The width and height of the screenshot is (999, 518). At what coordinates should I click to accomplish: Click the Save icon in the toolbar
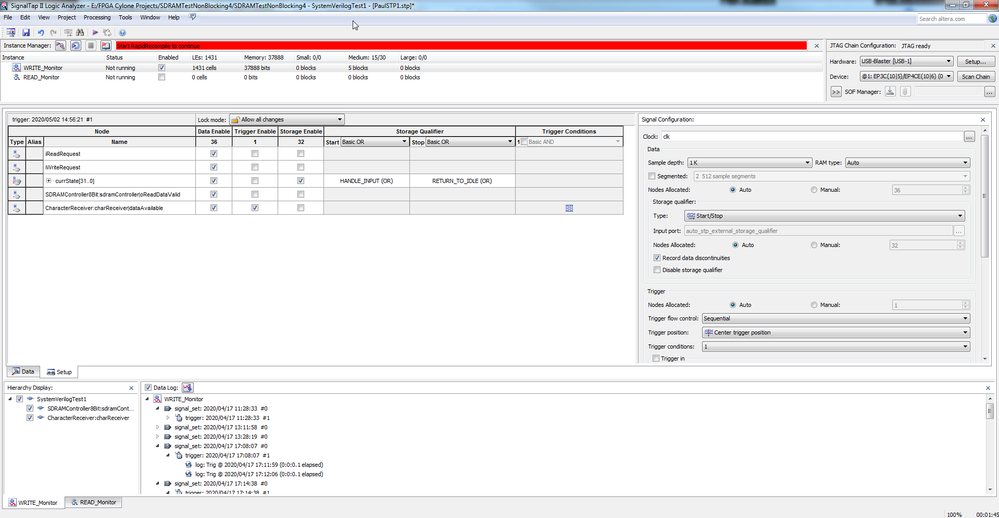point(26,32)
